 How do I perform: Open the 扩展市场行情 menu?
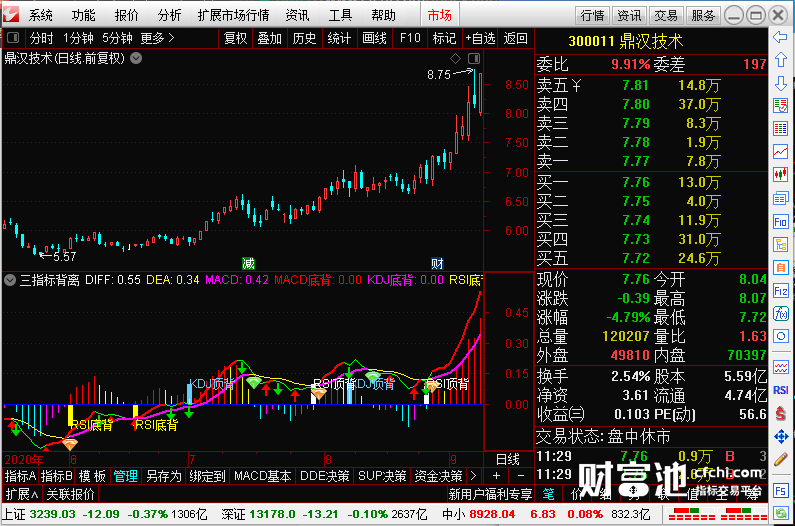click(x=233, y=15)
